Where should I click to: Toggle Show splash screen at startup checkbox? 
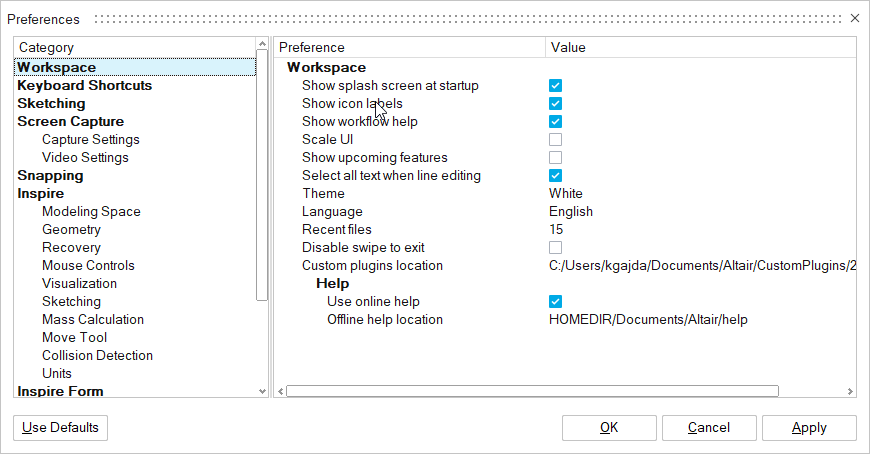pyautogui.click(x=555, y=86)
